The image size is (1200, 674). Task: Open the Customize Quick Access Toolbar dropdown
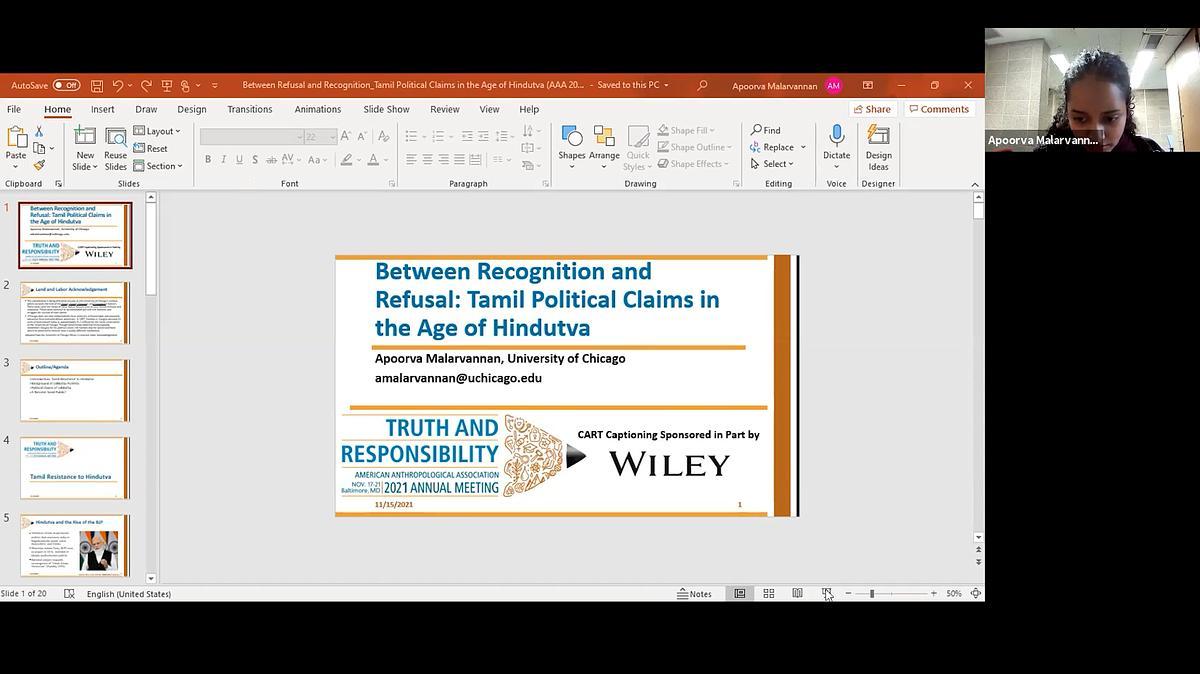(214, 85)
